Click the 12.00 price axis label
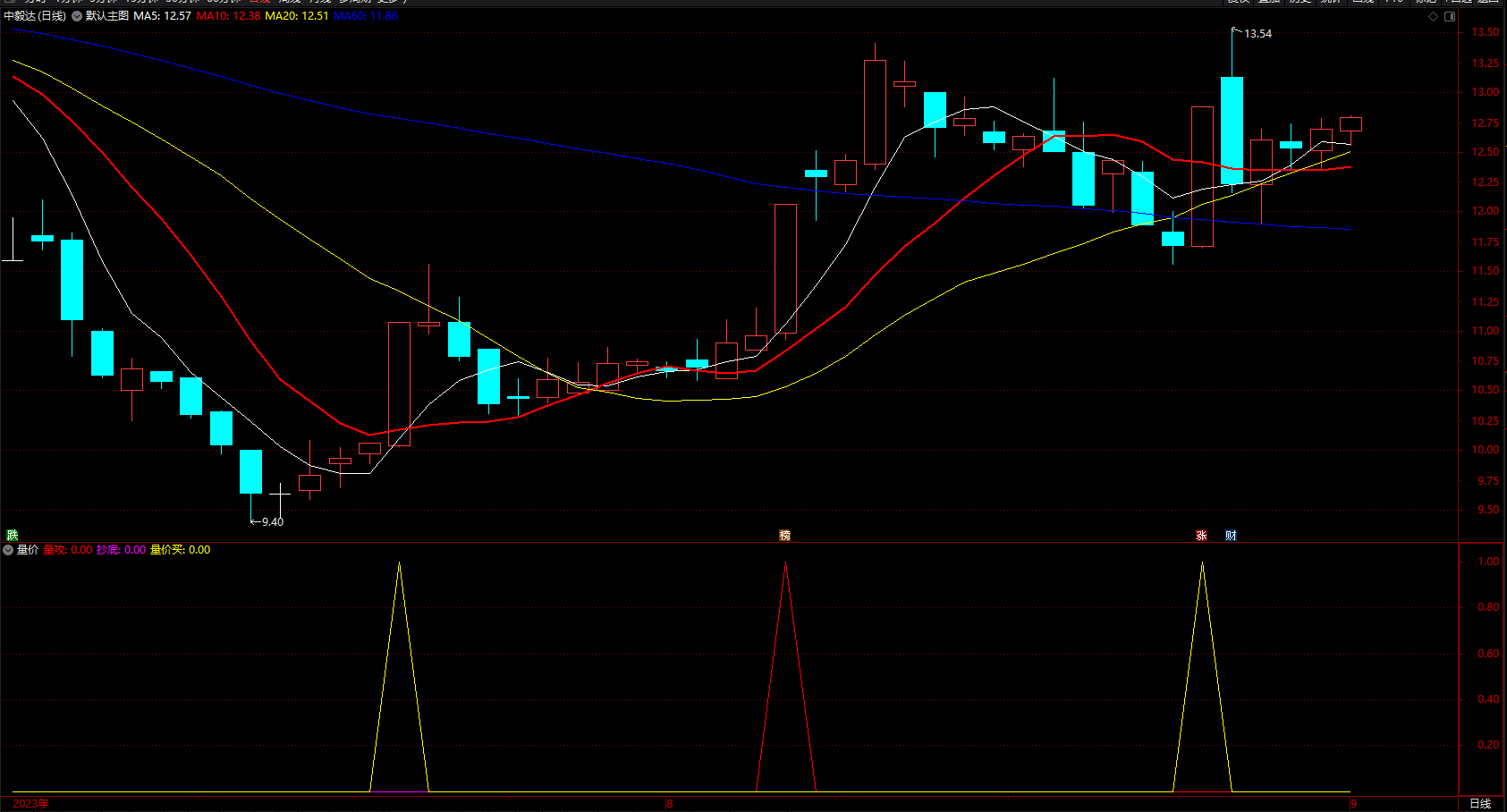Image resolution: width=1507 pixels, height=812 pixels. click(1486, 211)
